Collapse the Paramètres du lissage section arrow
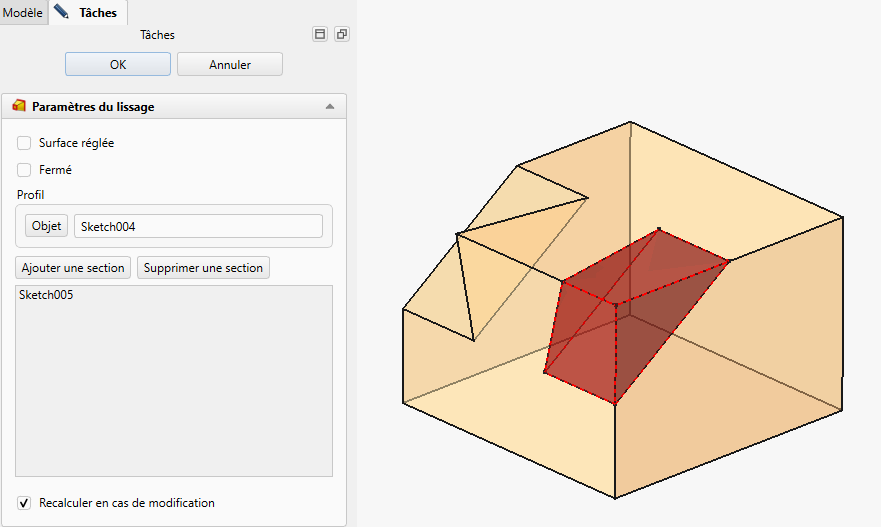 [x=330, y=106]
